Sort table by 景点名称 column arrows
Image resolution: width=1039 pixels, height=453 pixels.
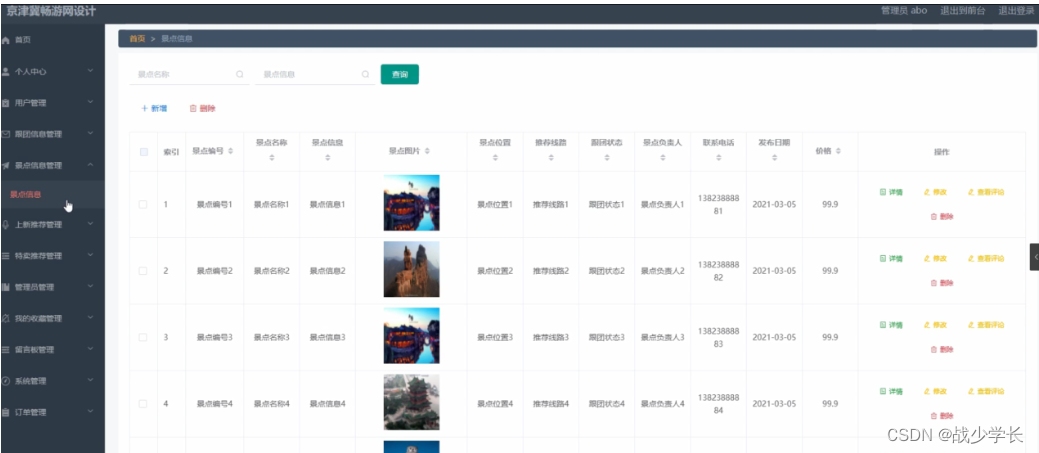click(272, 158)
